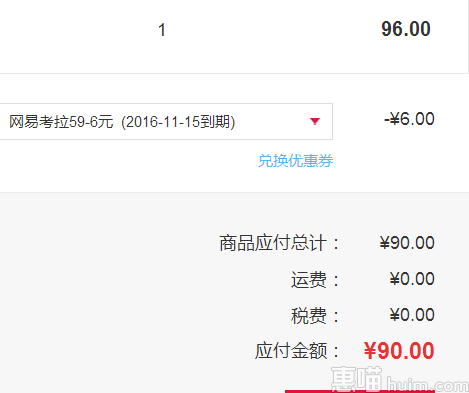Click the item quantity value 1

(x=162, y=30)
